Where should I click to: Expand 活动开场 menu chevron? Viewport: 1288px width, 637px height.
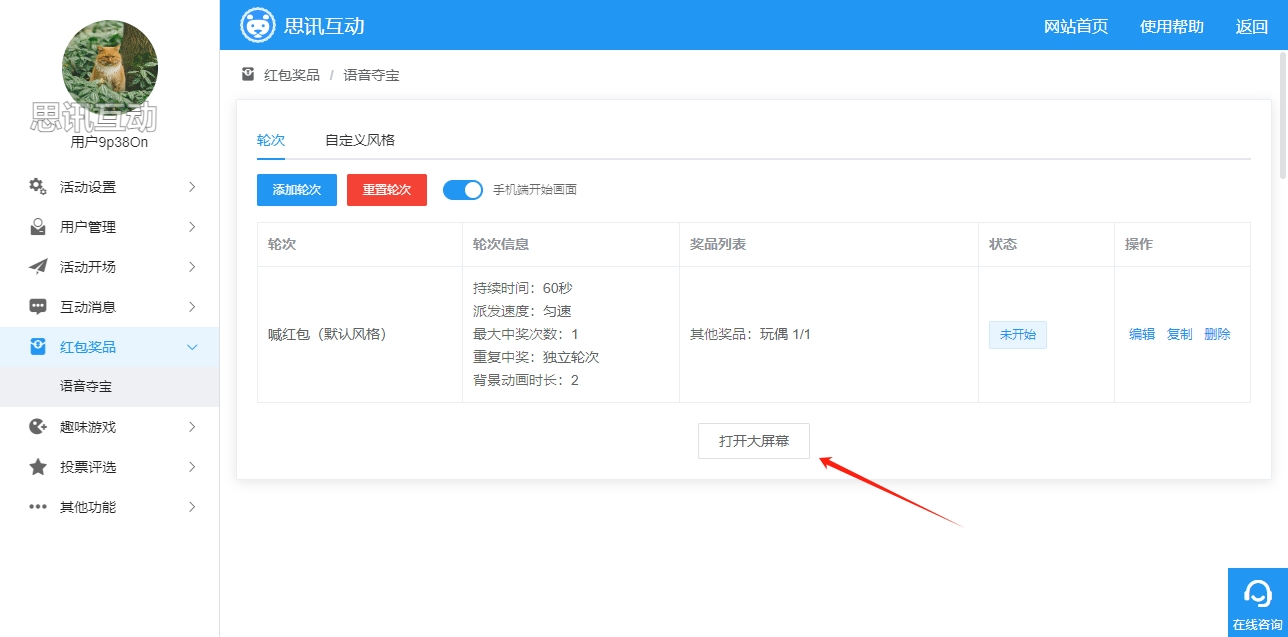point(192,267)
